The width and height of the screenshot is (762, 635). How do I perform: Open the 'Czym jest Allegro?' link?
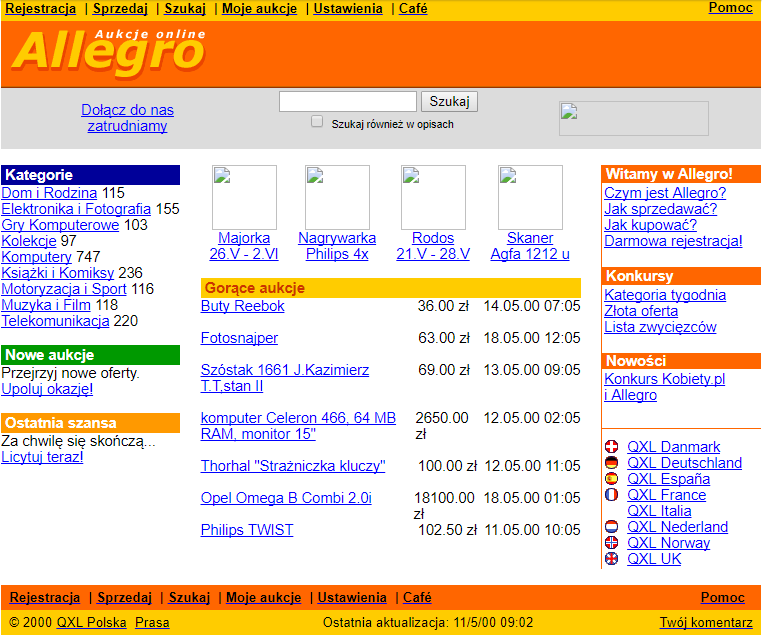(665, 193)
